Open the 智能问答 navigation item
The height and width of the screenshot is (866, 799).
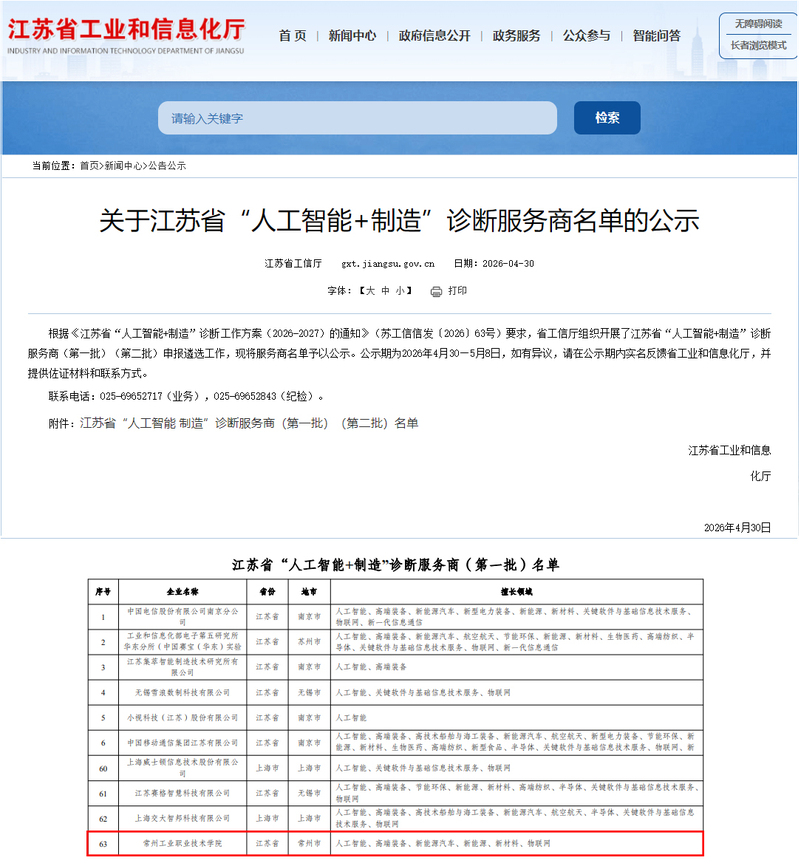click(x=657, y=36)
